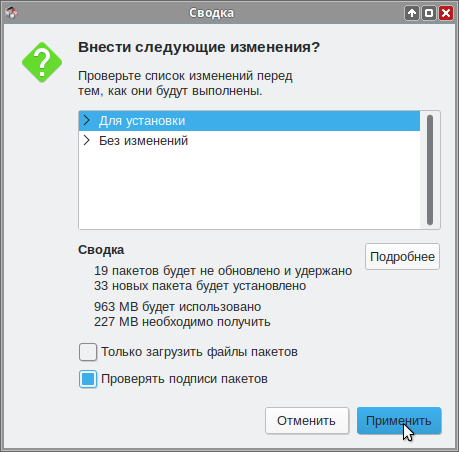459x452 pixels.
Task: Click the green question mark icon
Action: (x=42, y=62)
